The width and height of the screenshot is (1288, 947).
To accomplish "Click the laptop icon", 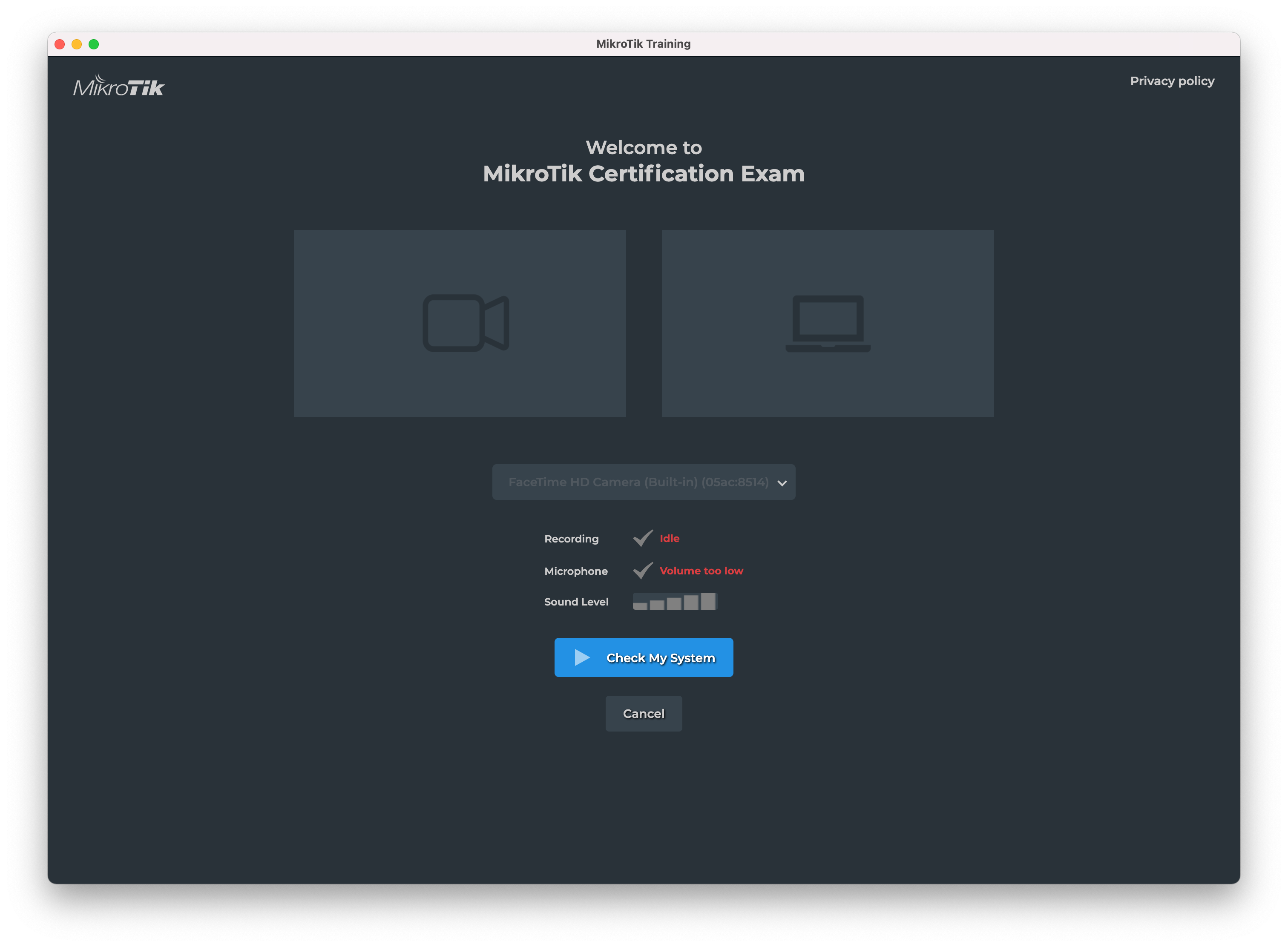I will [828, 323].
